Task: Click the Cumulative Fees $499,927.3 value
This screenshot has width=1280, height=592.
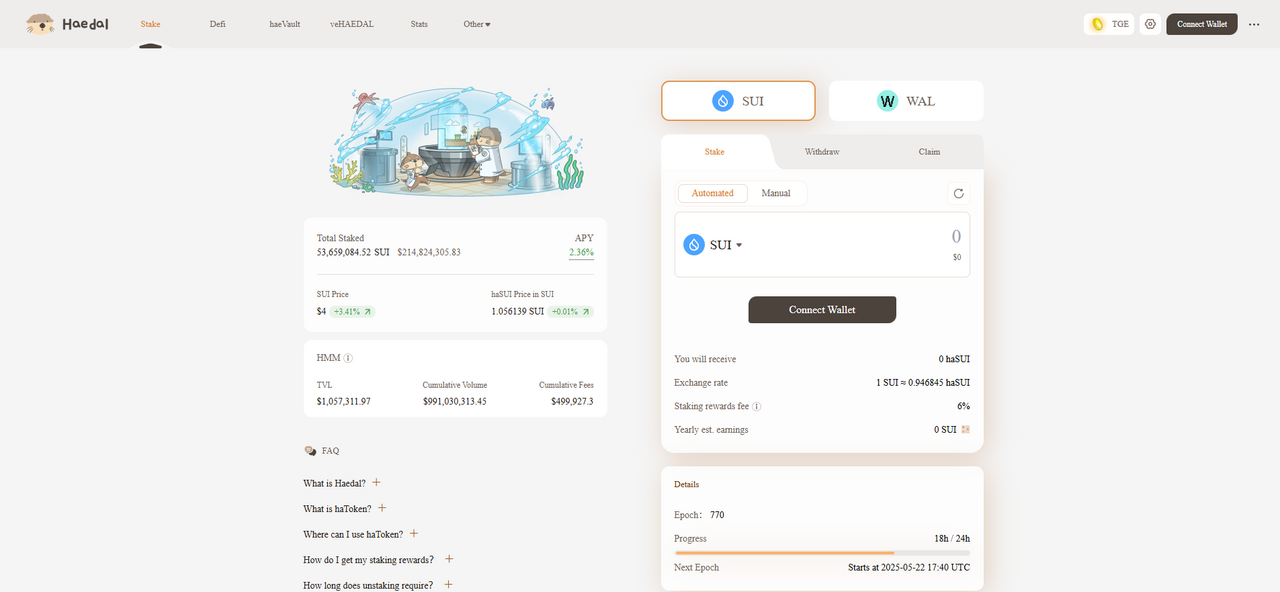Action: pos(572,401)
